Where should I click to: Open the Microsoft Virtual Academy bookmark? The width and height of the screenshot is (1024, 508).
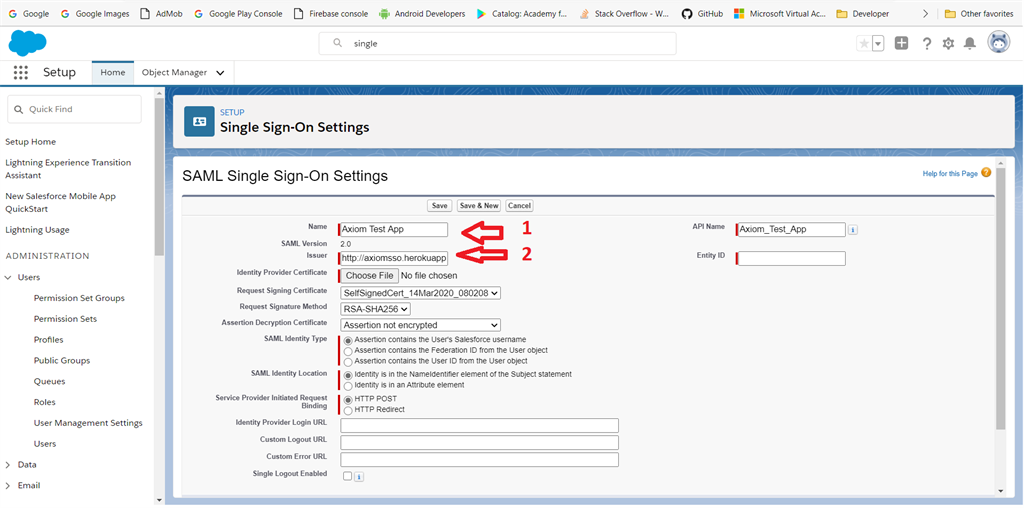pos(779,13)
